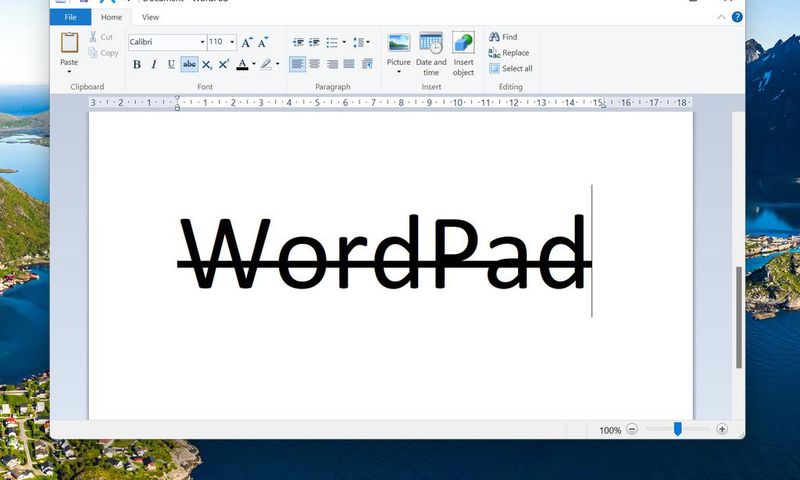This screenshot has height=480, width=800.
Task: Click the Paste clipboard icon
Action: click(x=69, y=43)
